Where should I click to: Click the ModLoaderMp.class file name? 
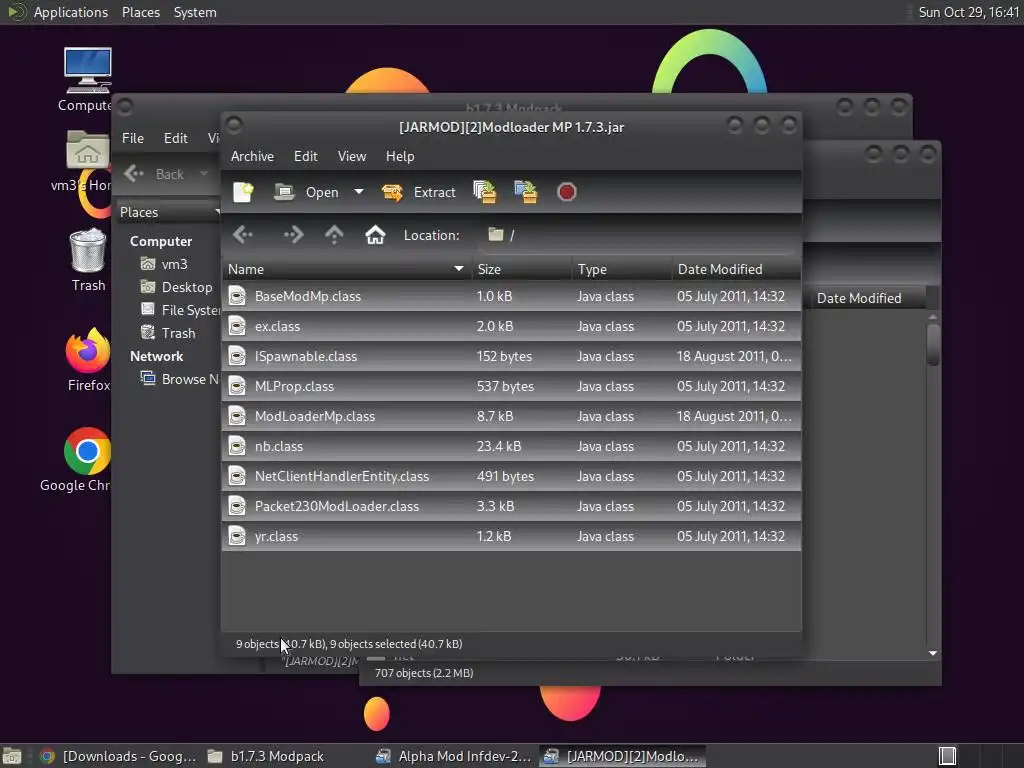coord(315,417)
